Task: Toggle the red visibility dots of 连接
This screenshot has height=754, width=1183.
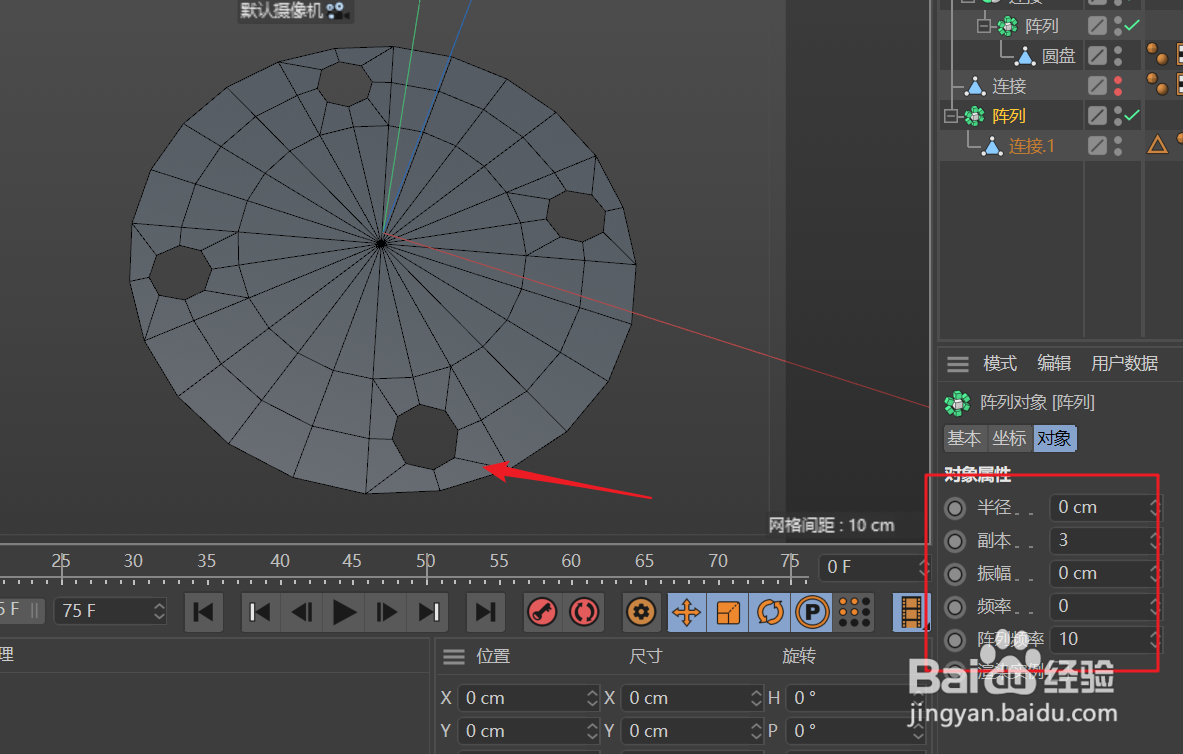Action: coord(1118,86)
